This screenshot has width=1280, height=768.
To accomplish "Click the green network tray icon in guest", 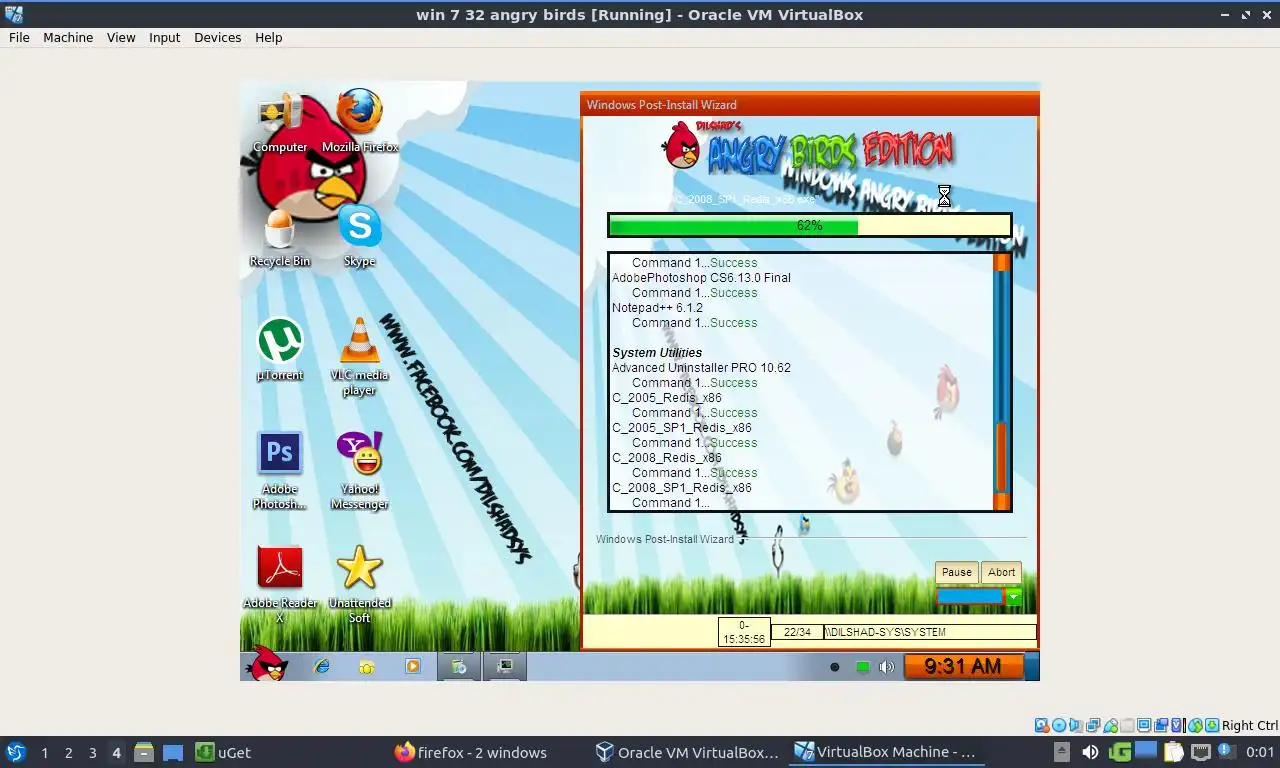I will (x=862, y=667).
